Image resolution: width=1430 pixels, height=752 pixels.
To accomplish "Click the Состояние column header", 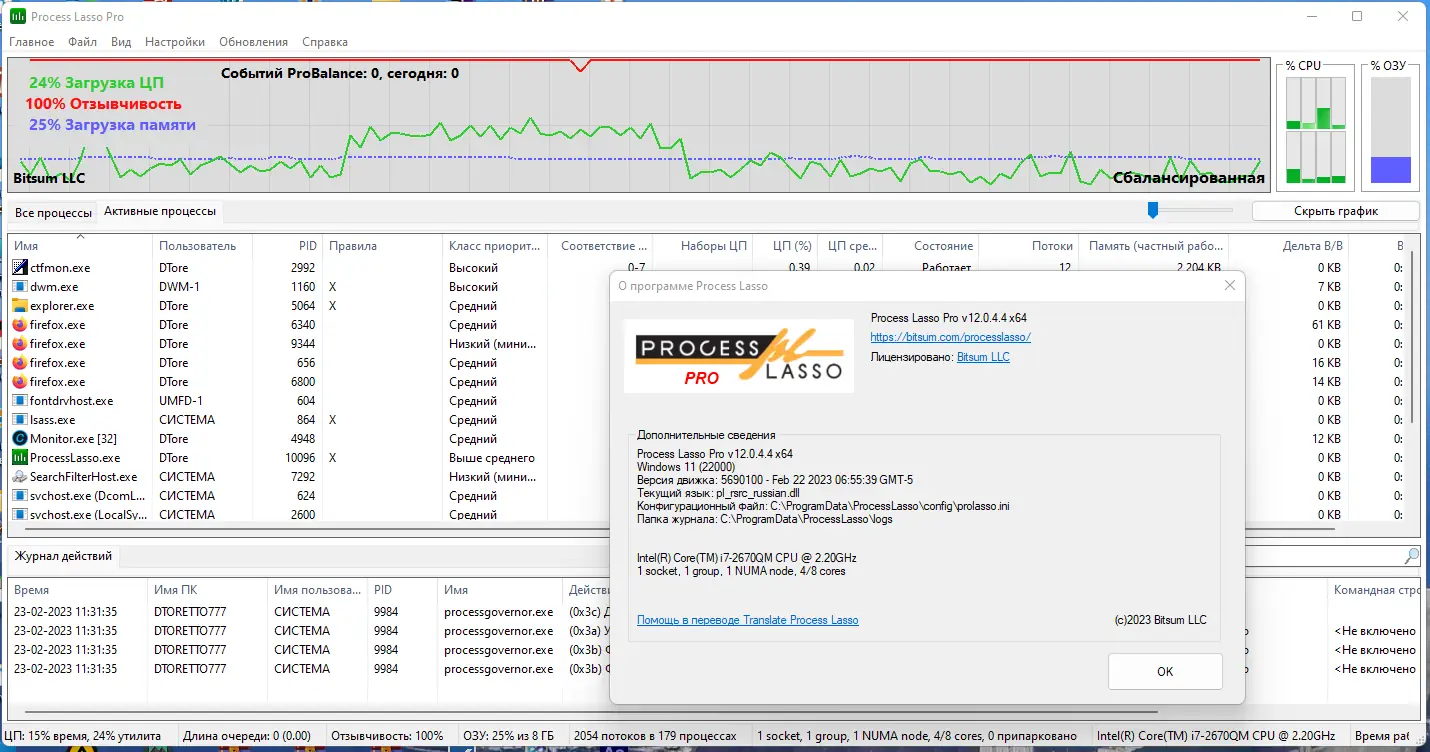I will click(930, 246).
